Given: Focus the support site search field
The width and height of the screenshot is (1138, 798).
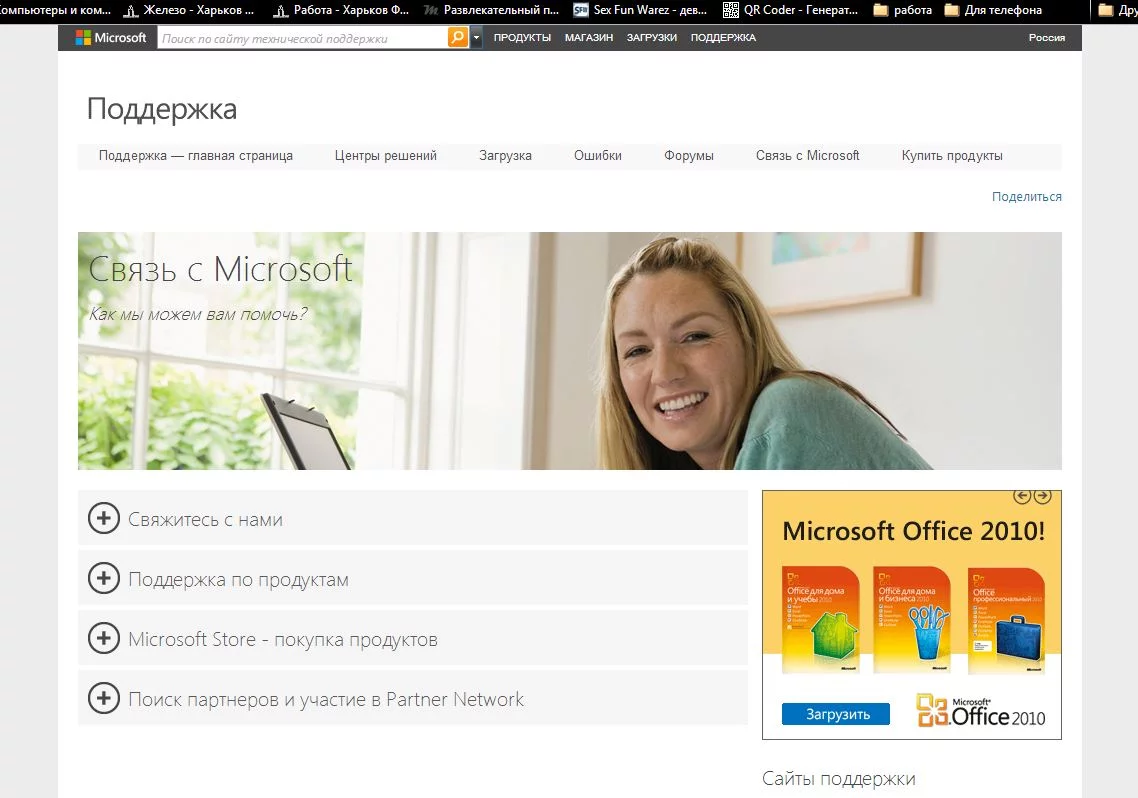Looking at the screenshot, I should coord(303,38).
